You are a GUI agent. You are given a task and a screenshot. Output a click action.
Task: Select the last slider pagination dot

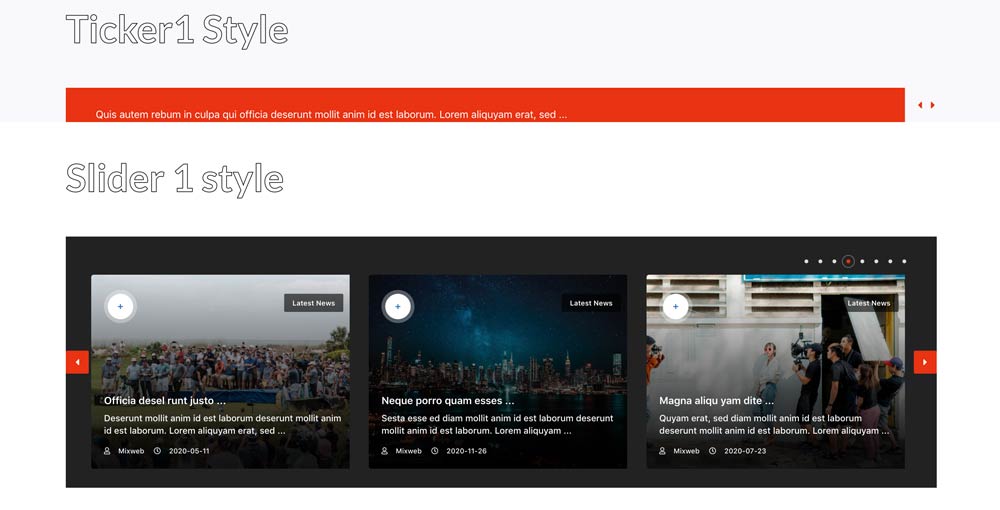[904, 262]
